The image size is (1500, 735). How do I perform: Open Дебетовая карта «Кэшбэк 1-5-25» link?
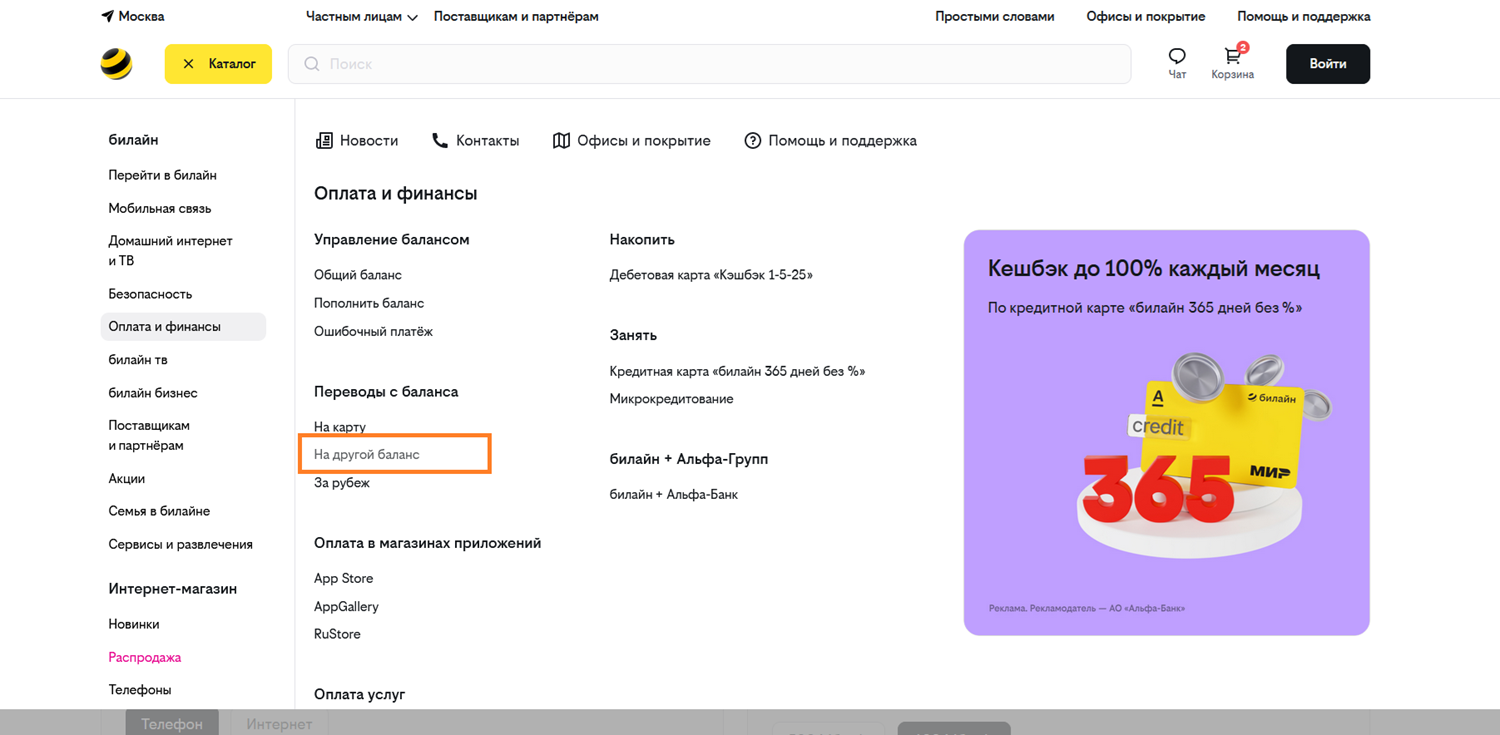[711, 275]
